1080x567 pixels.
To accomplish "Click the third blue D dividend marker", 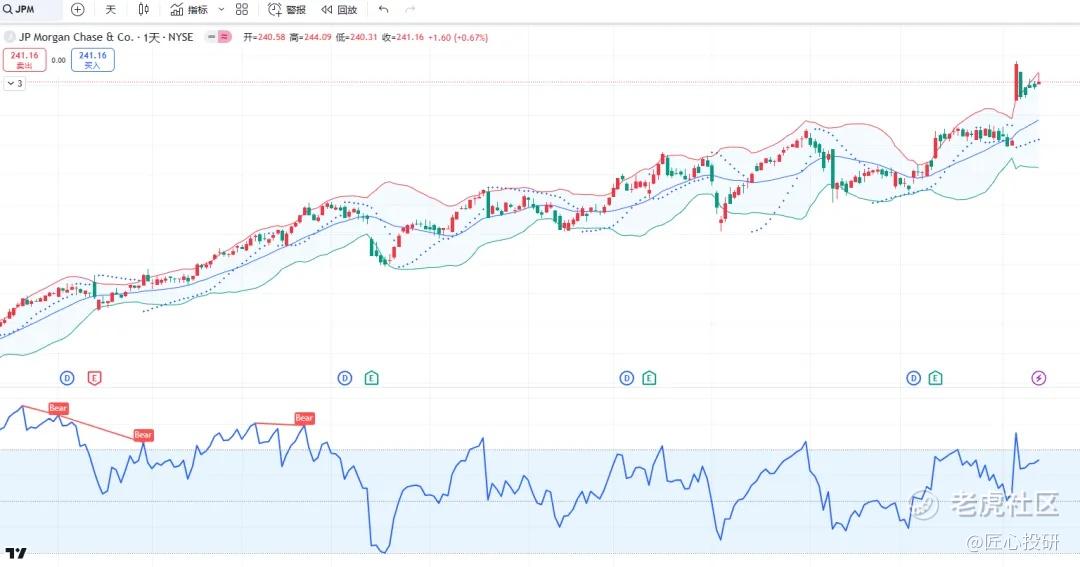I will [626, 378].
